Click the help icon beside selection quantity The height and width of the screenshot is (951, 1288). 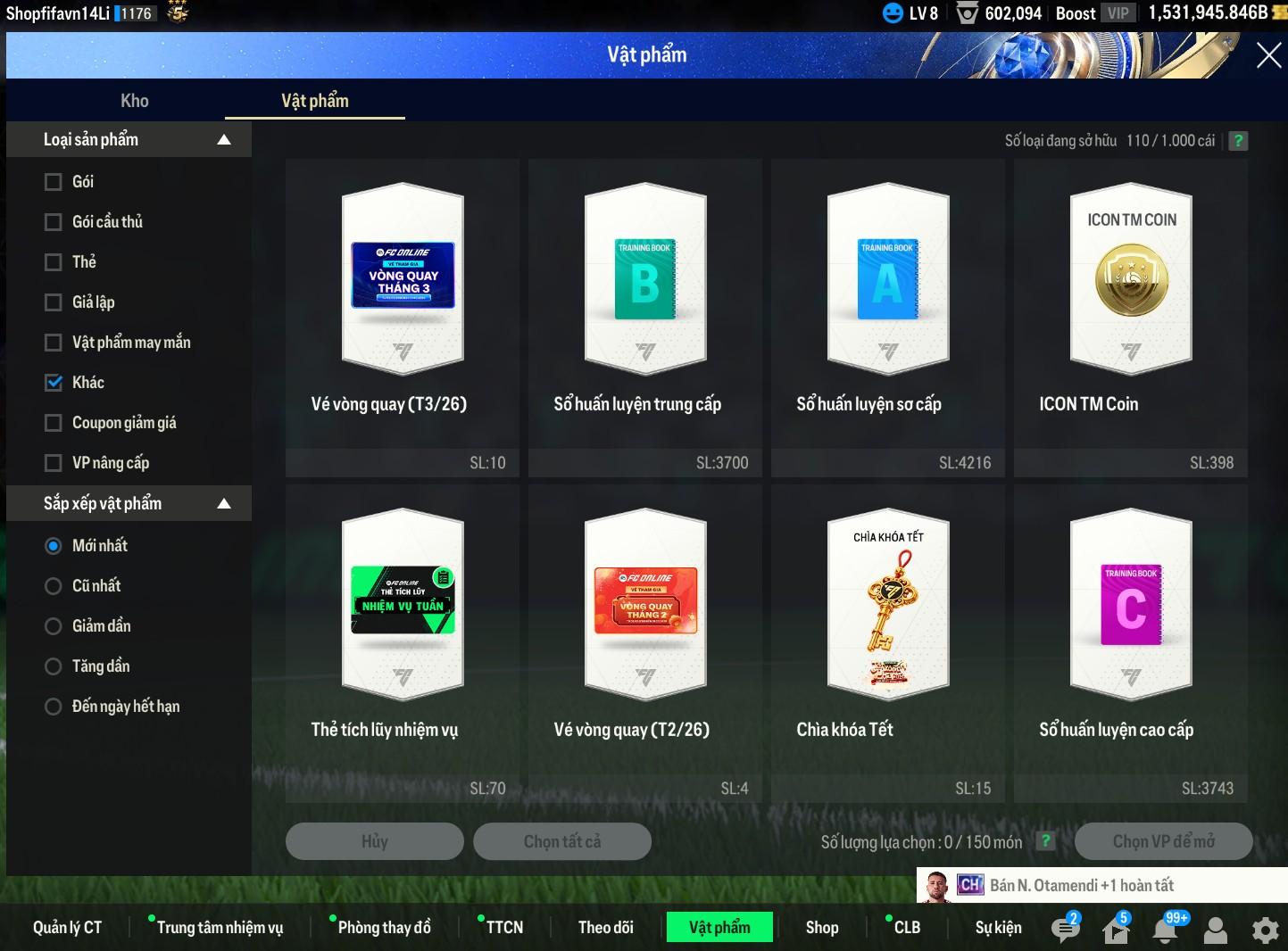coord(1045,841)
